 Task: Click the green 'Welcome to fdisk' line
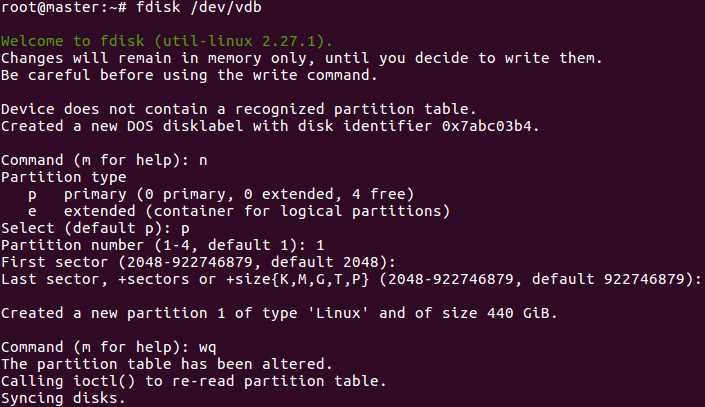click(167, 41)
